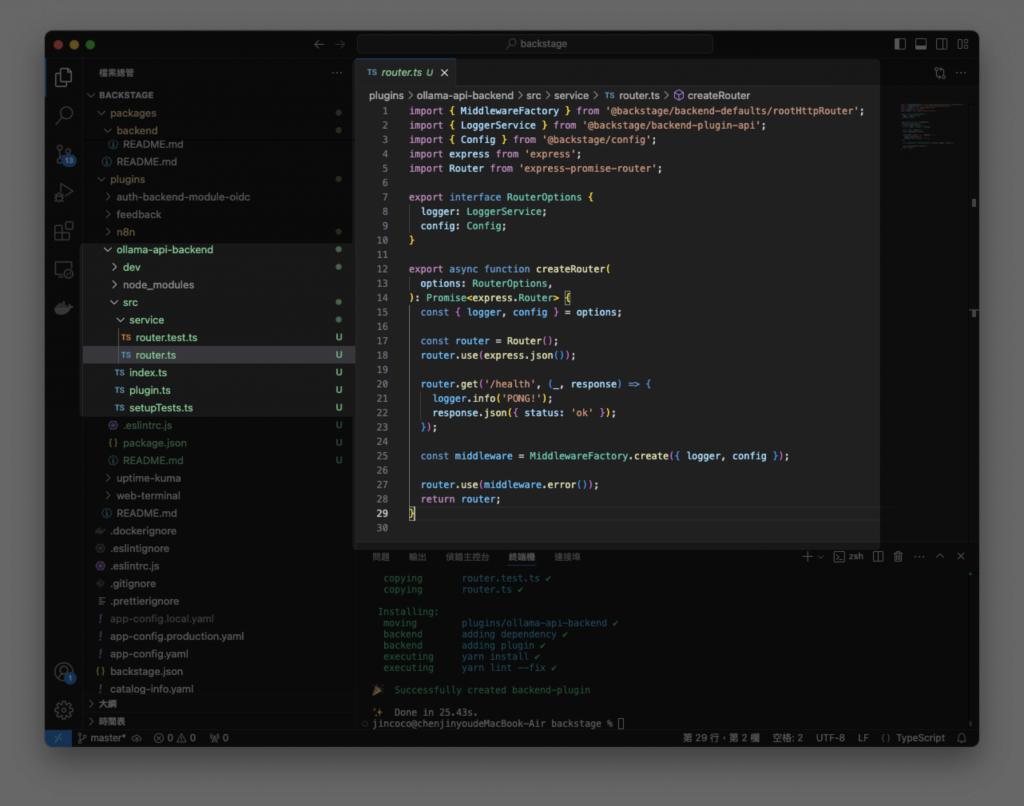This screenshot has width=1024, height=806.
Task: Open changes compare icon in editor toolbar
Action: 940,73
